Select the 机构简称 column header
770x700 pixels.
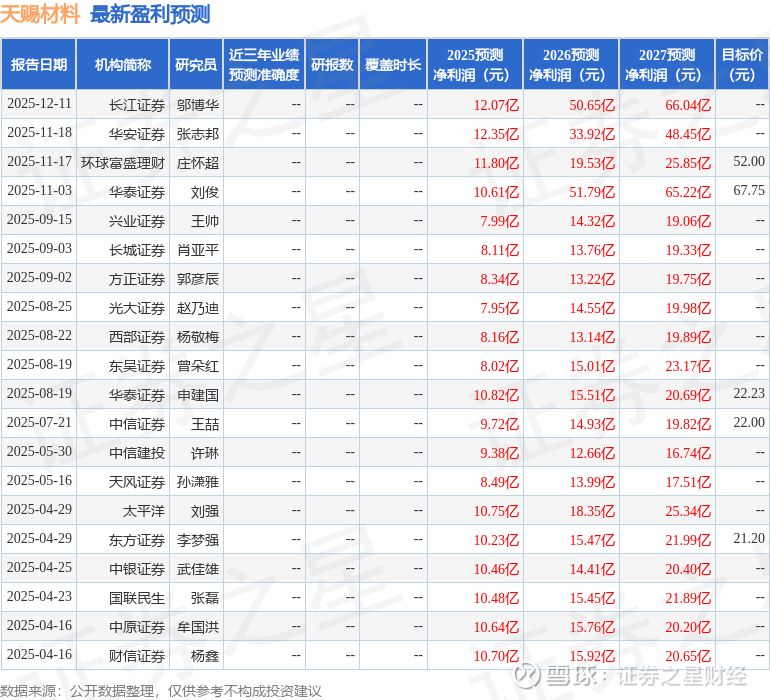[123, 64]
